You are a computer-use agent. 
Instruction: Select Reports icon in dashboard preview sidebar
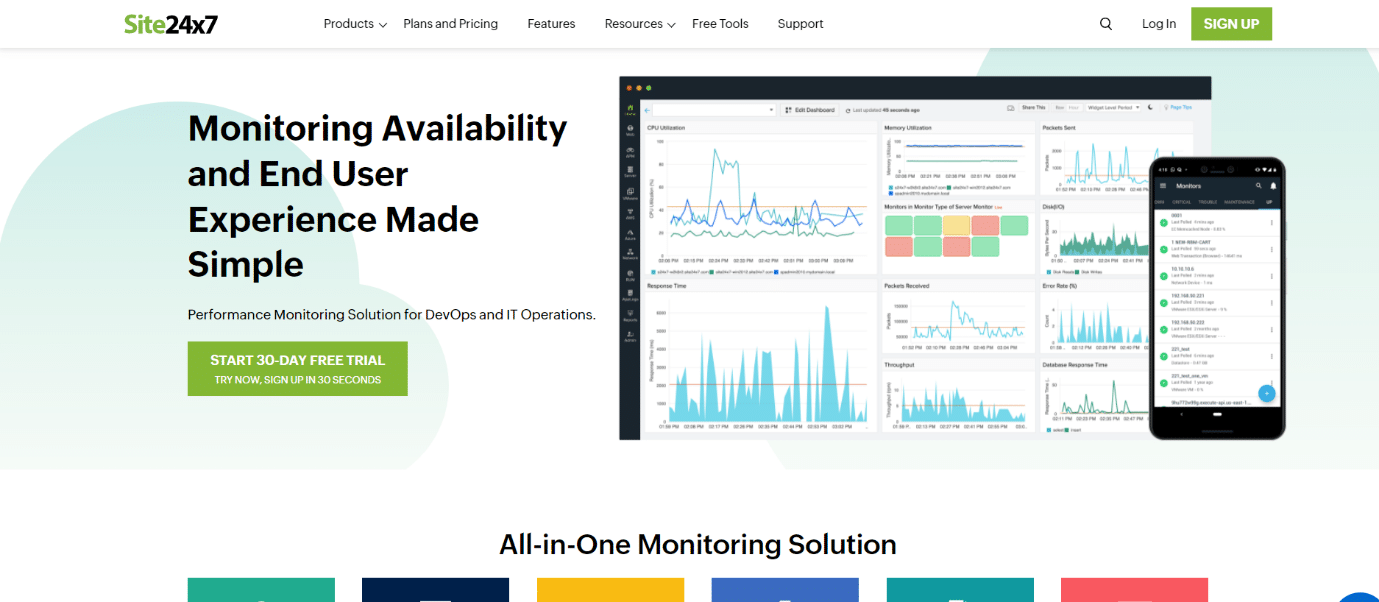[630, 315]
